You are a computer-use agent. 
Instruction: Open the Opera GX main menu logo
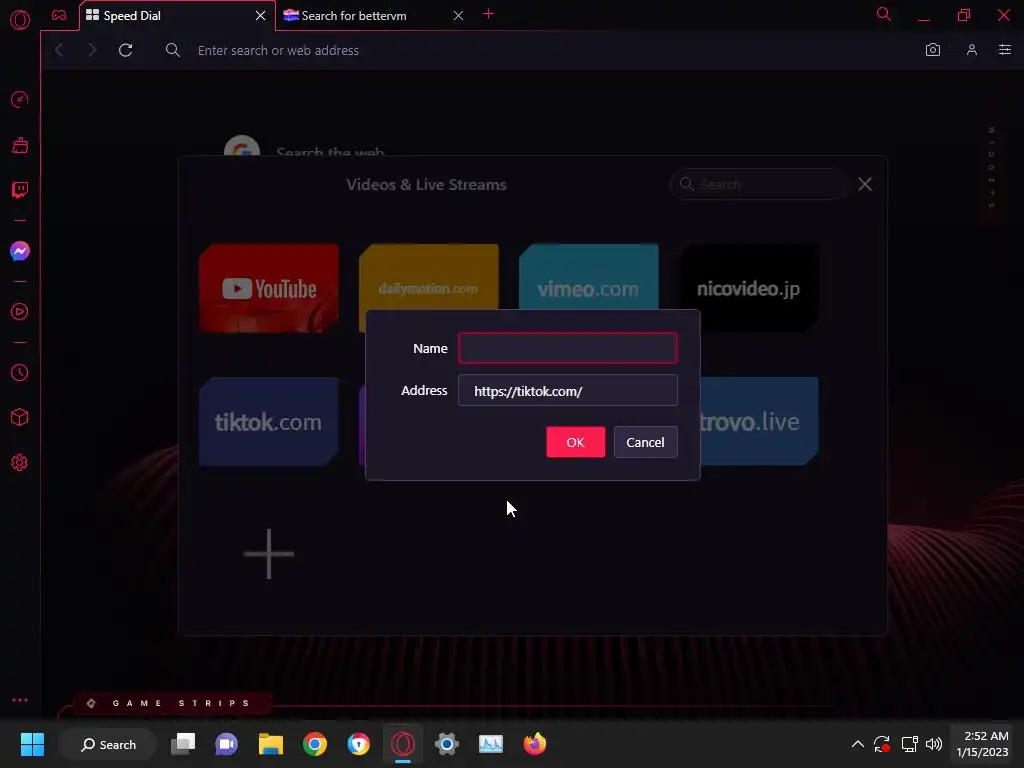[x=20, y=20]
